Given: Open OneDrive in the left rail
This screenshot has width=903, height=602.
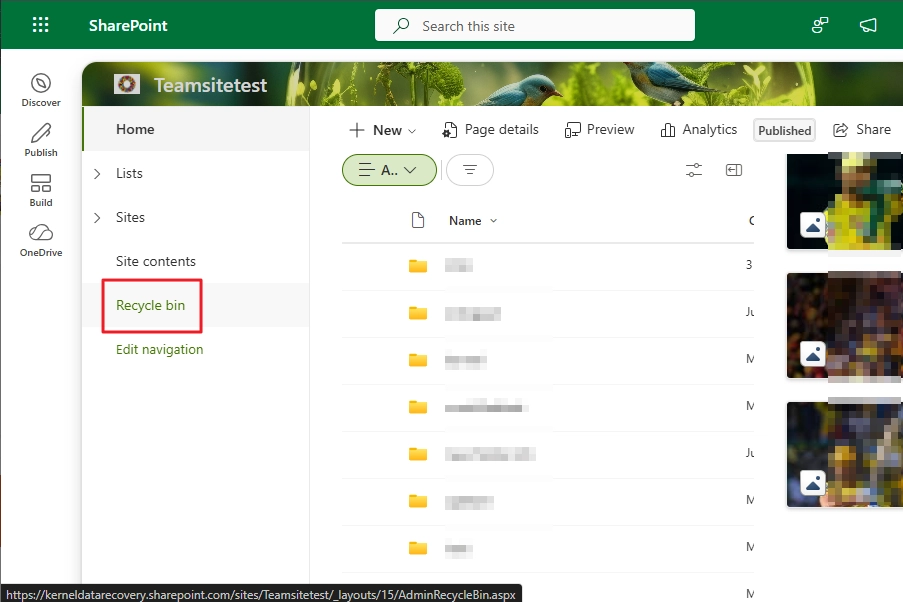Looking at the screenshot, I should point(41,240).
